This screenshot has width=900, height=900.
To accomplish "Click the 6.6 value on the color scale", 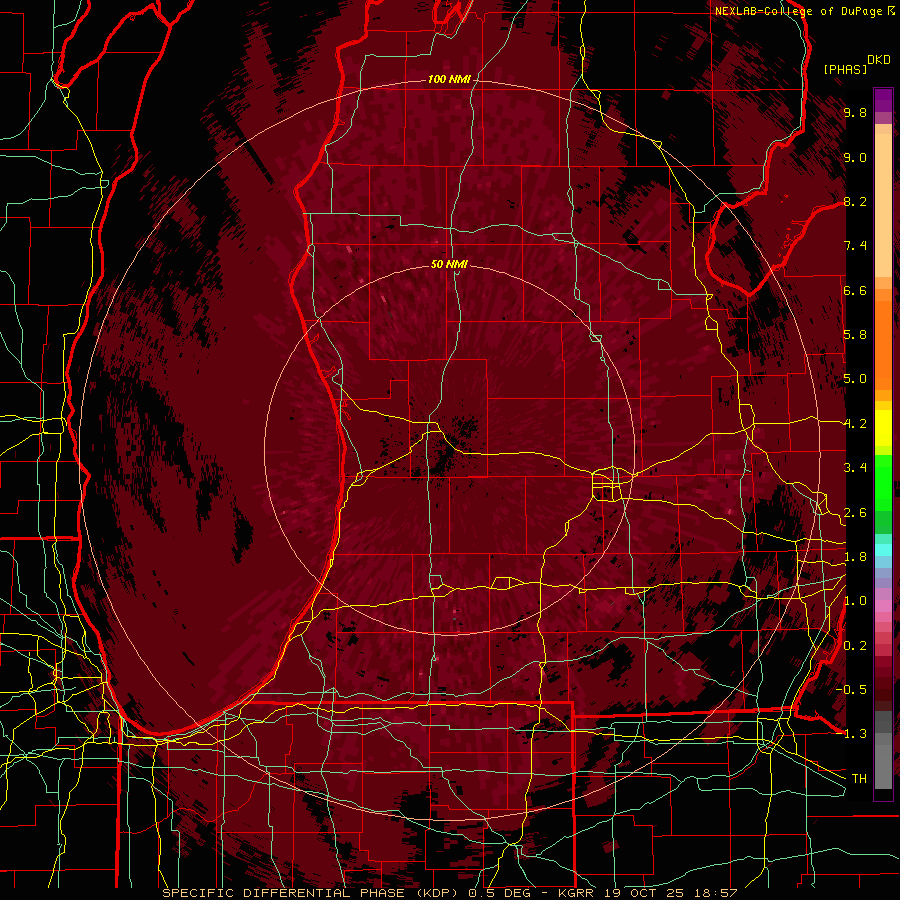I will click(855, 290).
